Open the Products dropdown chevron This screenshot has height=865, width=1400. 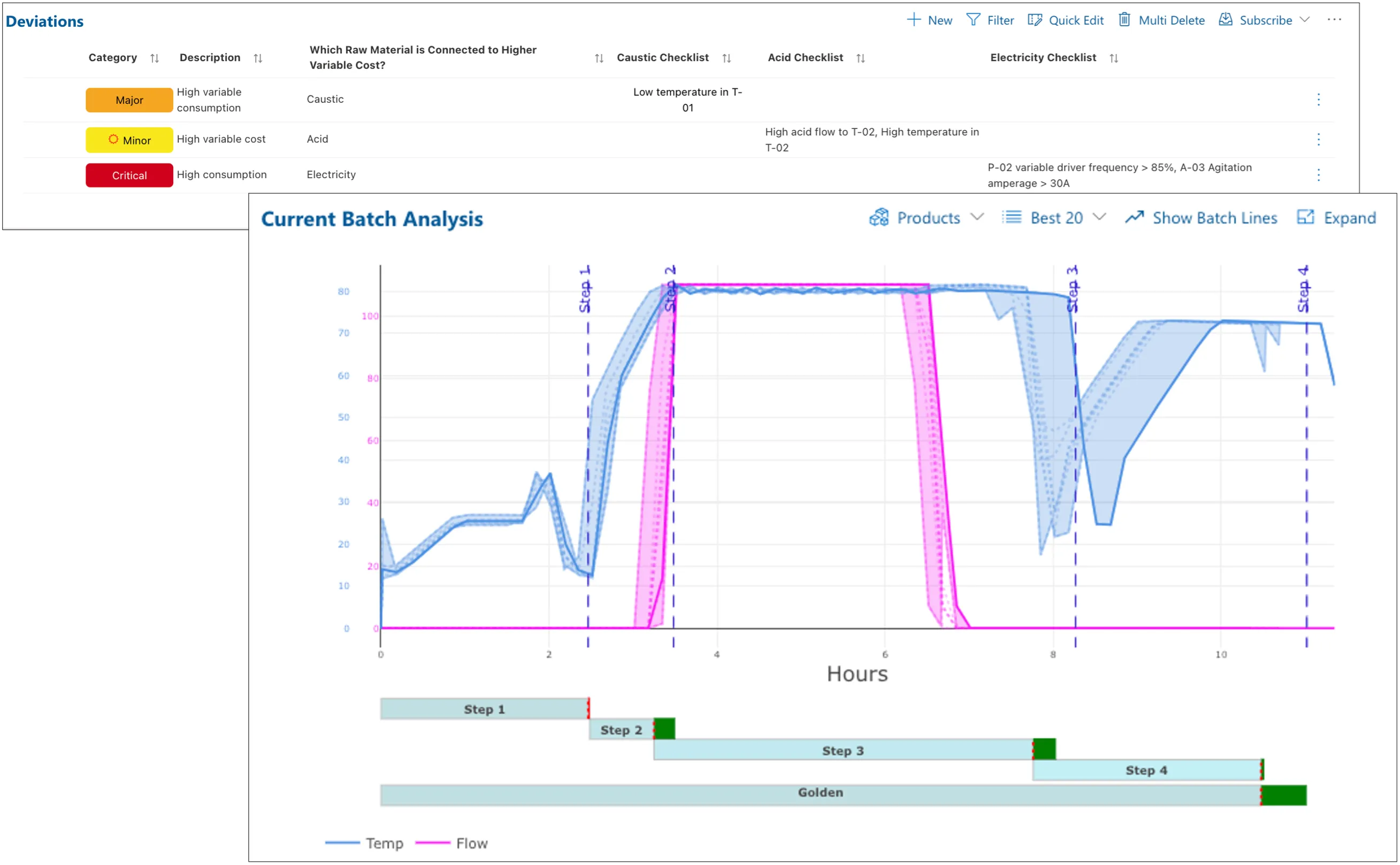point(977,217)
